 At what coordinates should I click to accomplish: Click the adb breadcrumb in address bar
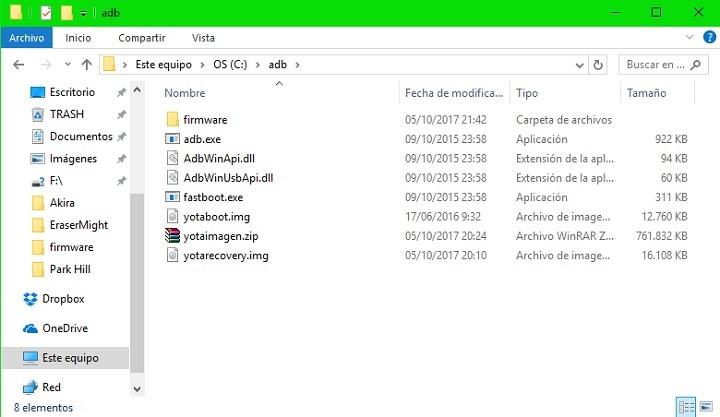click(x=278, y=65)
